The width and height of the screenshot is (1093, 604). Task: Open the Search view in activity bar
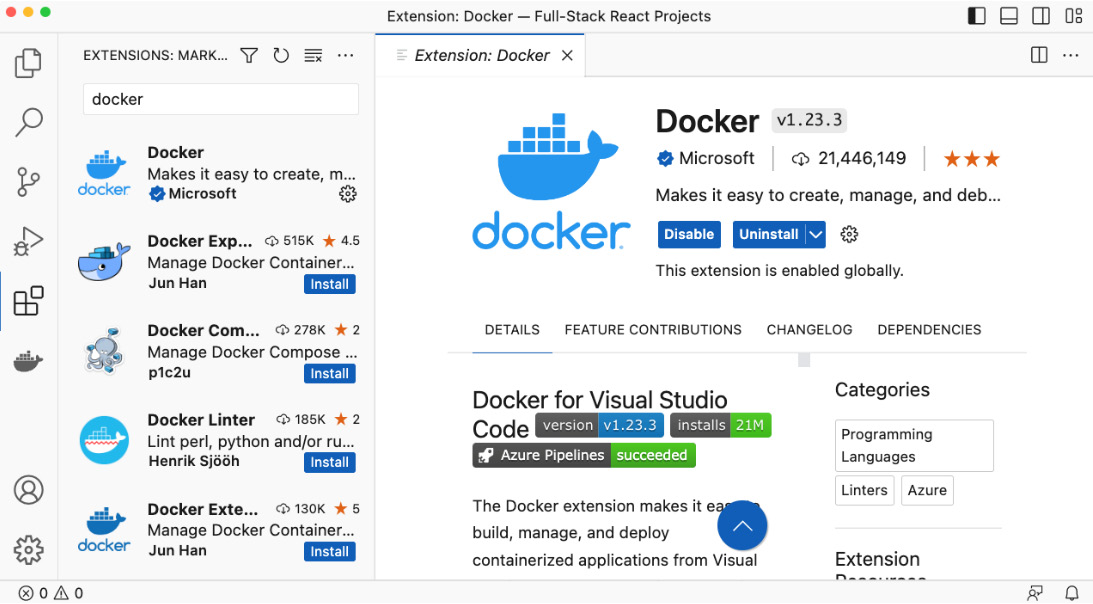[x=28, y=122]
